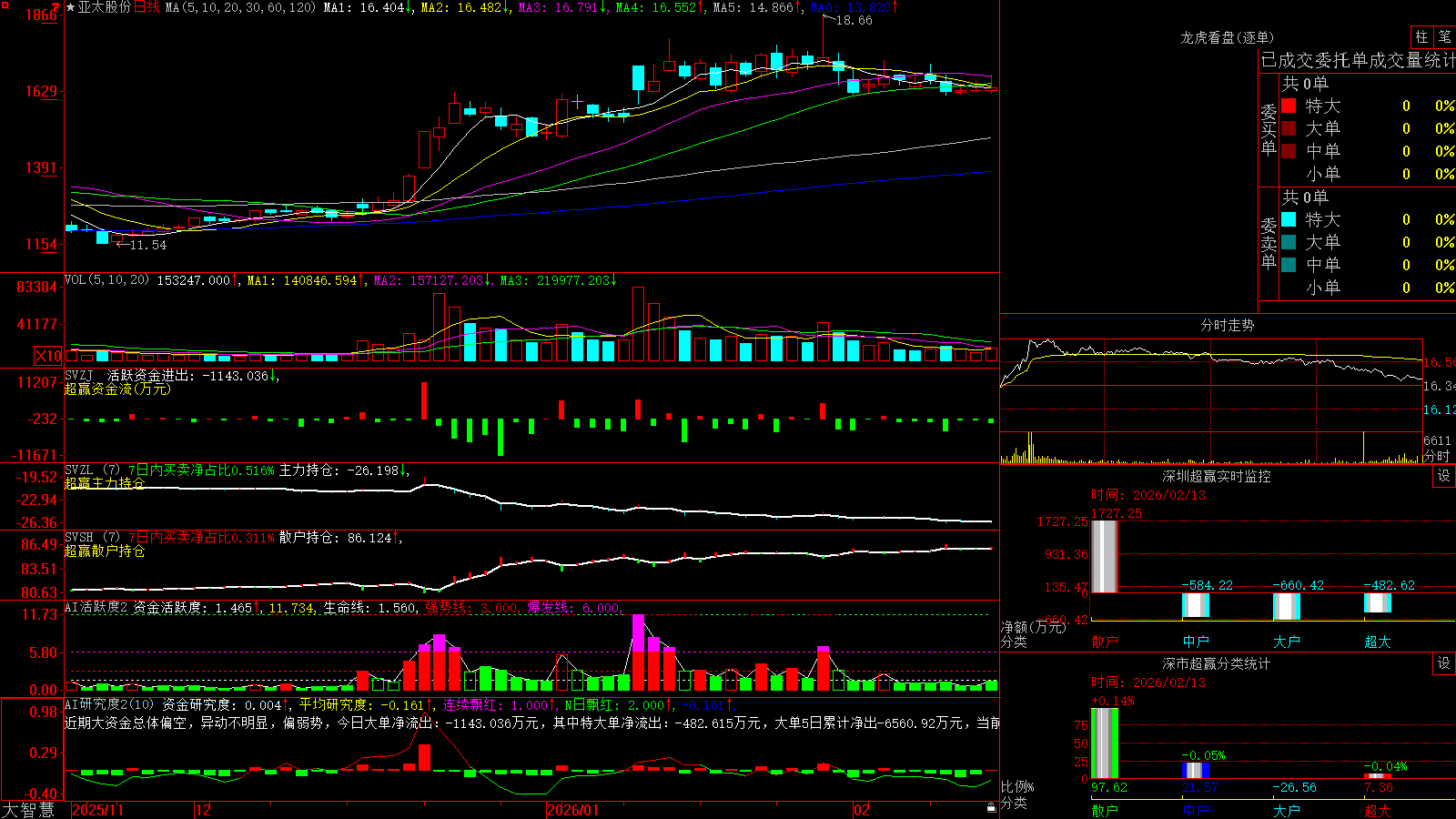The image size is (1456, 819).
Task: Click the blue 中户 -0.05% bar
Action: (1195, 771)
